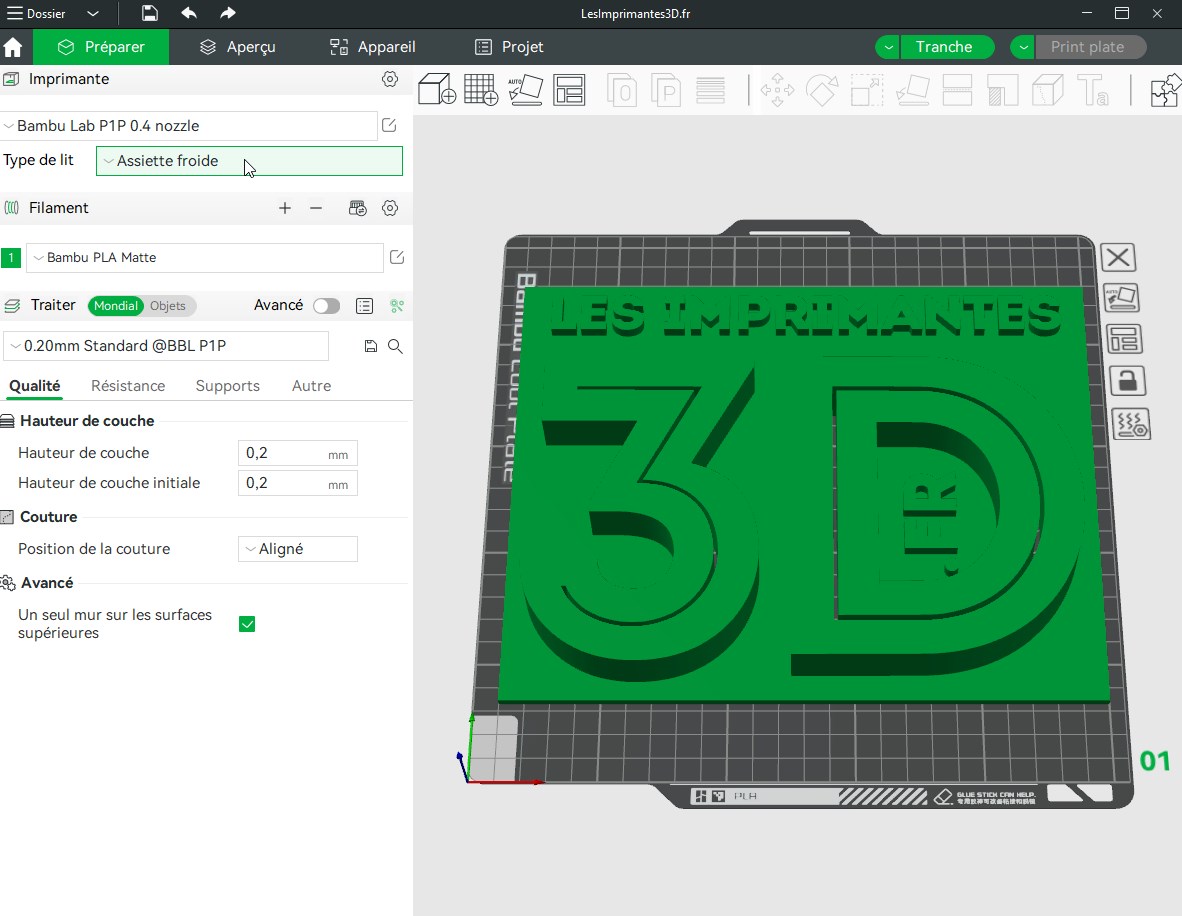Open the Type de lit Assiette froide dropdown
Image resolution: width=1182 pixels, height=916 pixels.
coord(250,161)
